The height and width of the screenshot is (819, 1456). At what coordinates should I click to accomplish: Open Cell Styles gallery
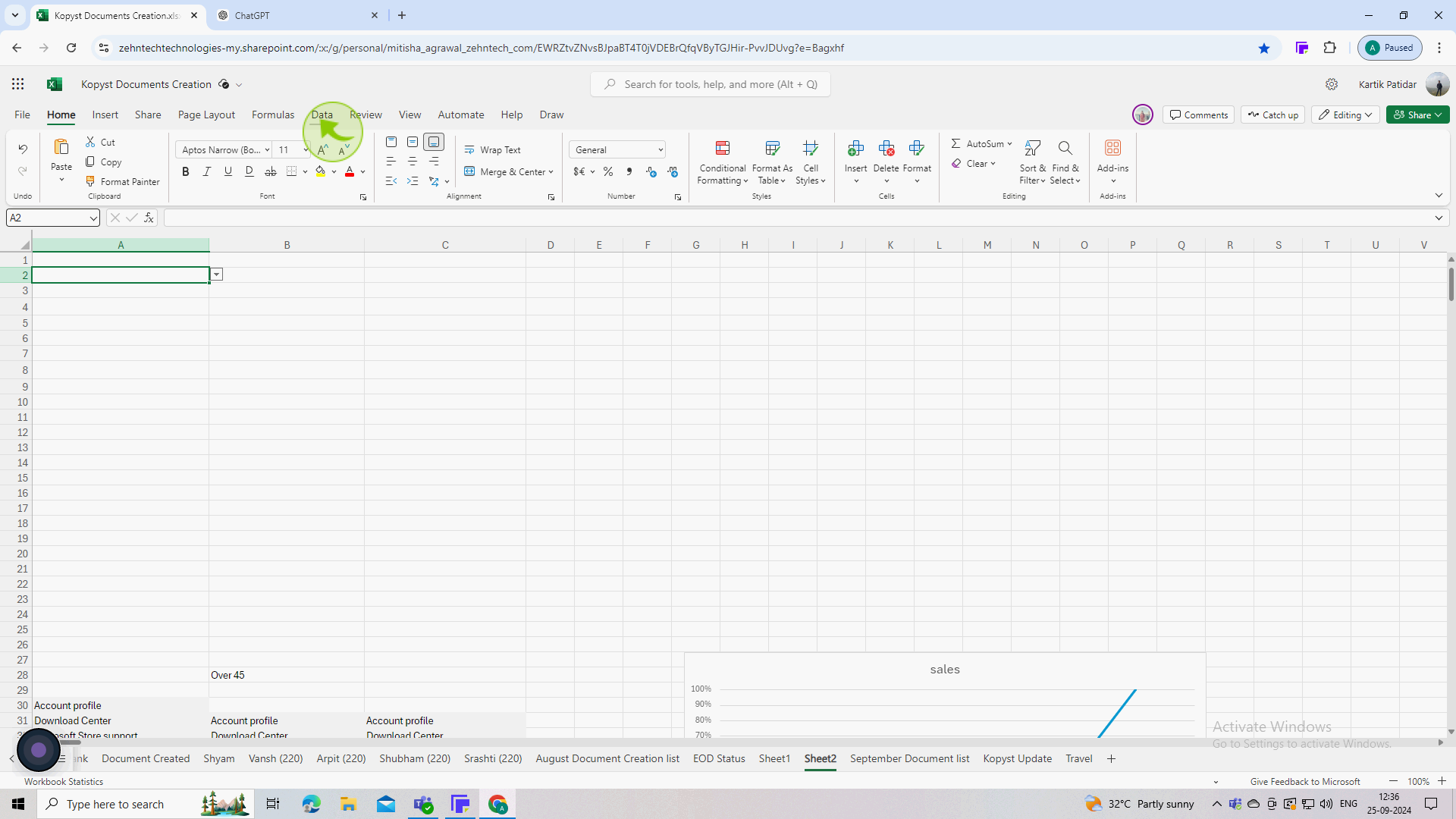(811, 162)
